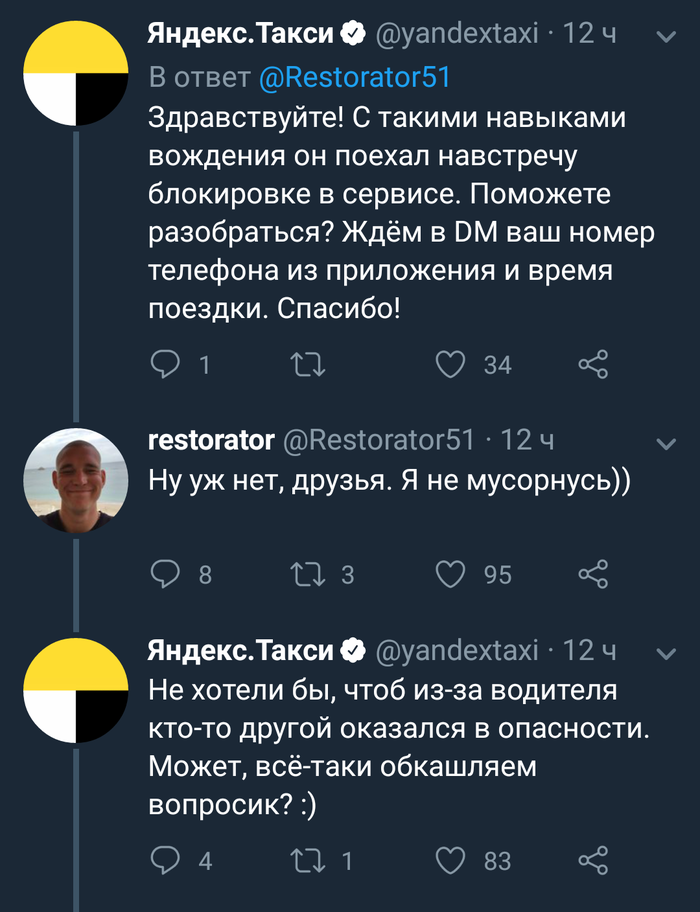Screen dimensions: 700x912
Task: Open Яндекс.Такси avatar on first tweet
Action: [75, 73]
